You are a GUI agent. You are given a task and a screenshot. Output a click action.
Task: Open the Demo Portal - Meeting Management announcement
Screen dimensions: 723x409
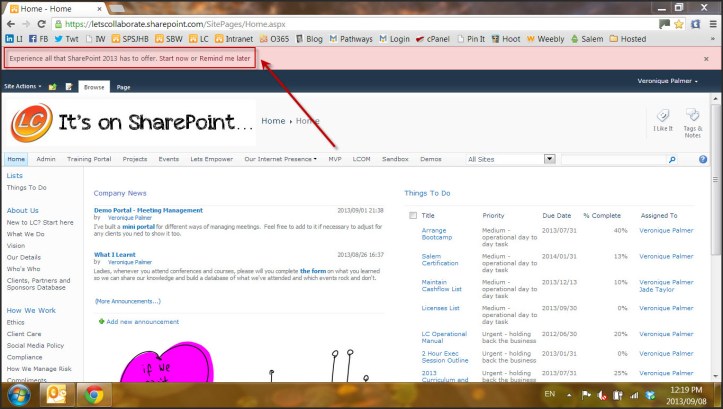(148, 210)
